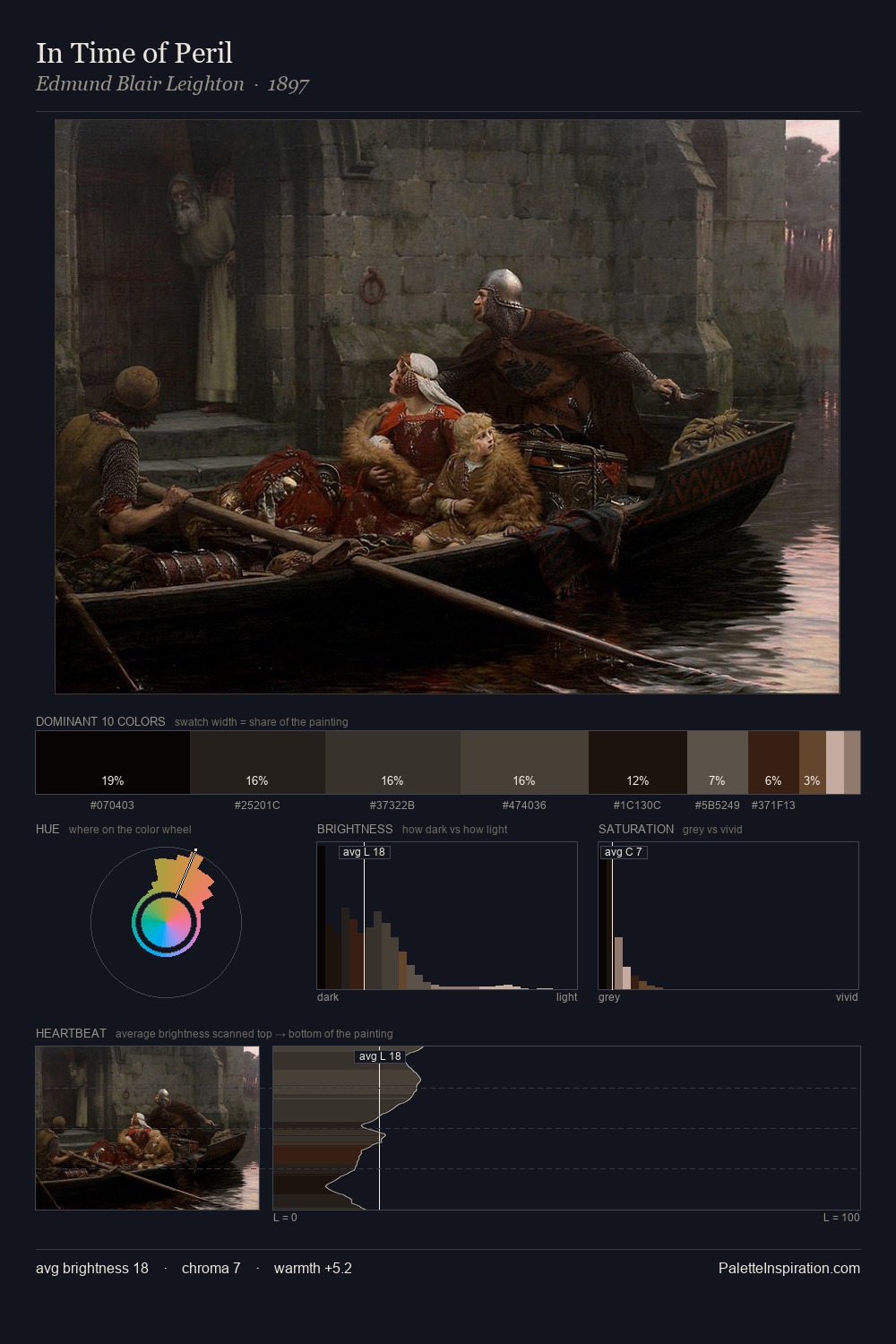Click the 16% swatch #474036
Screen dimensions: 896x1344
(x=524, y=762)
